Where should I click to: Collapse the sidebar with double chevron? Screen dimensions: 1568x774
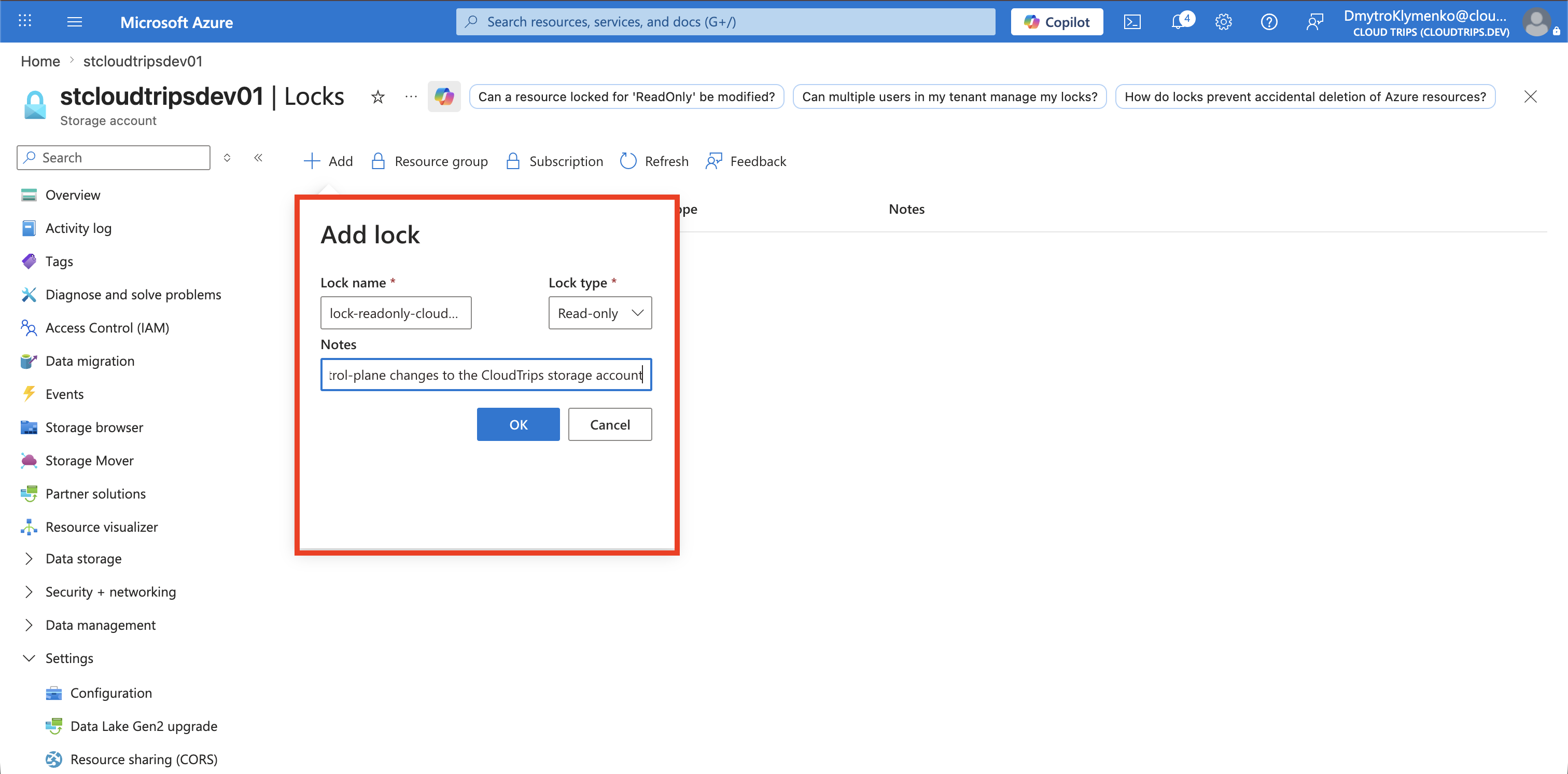coord(258,158)
